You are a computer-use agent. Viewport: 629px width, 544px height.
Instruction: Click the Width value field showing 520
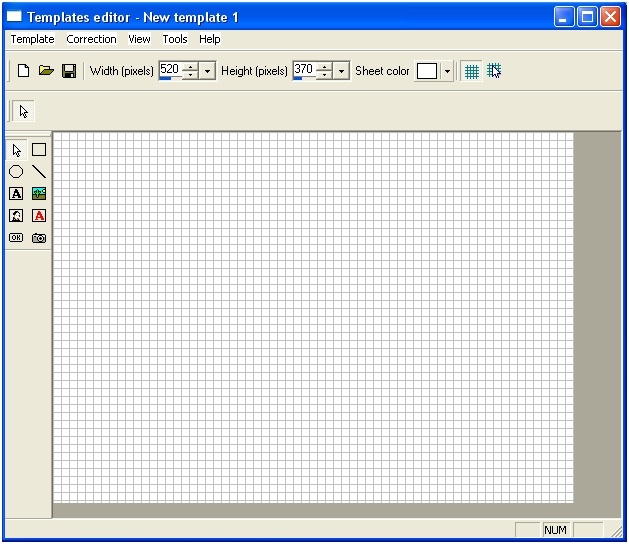(x=170, y=71)
